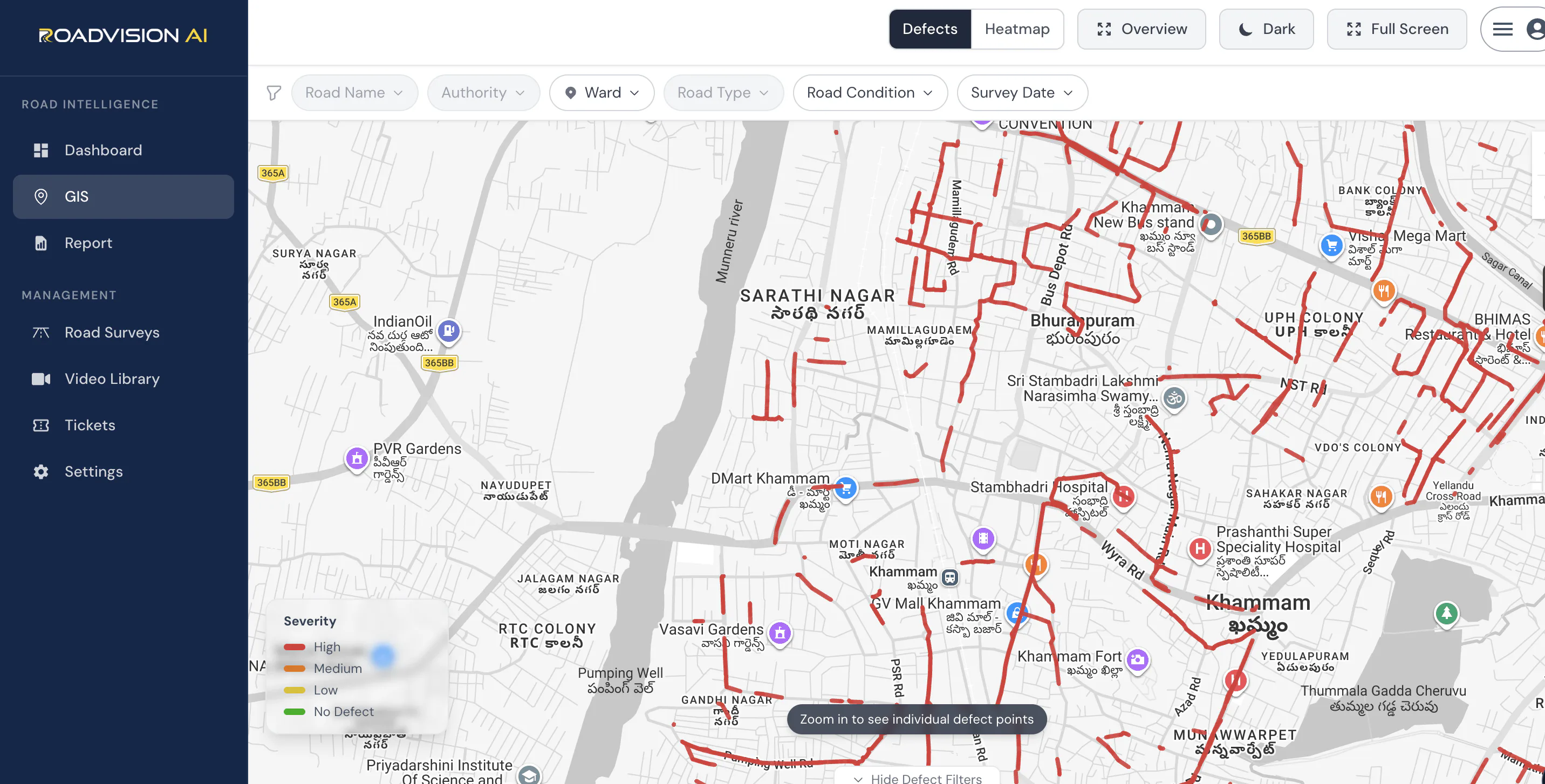Click the High severity red swatch
1545x784 pixels.
[x=294, y=647]
